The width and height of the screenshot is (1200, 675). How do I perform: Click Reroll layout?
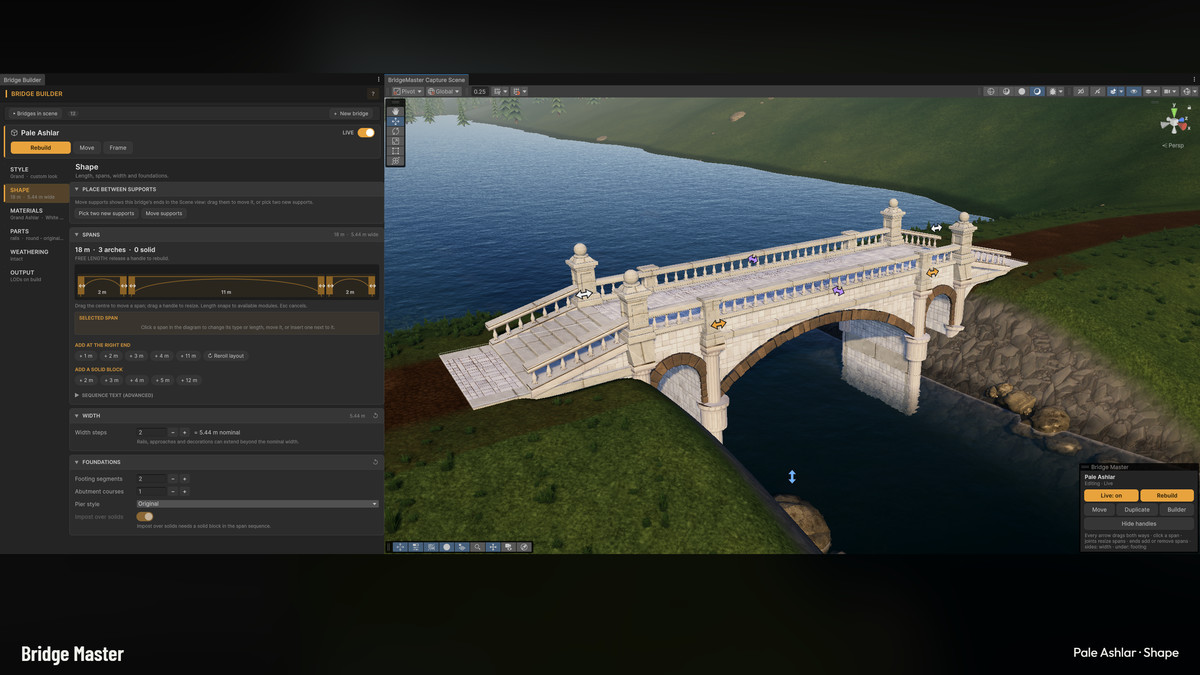pos(226,356)
